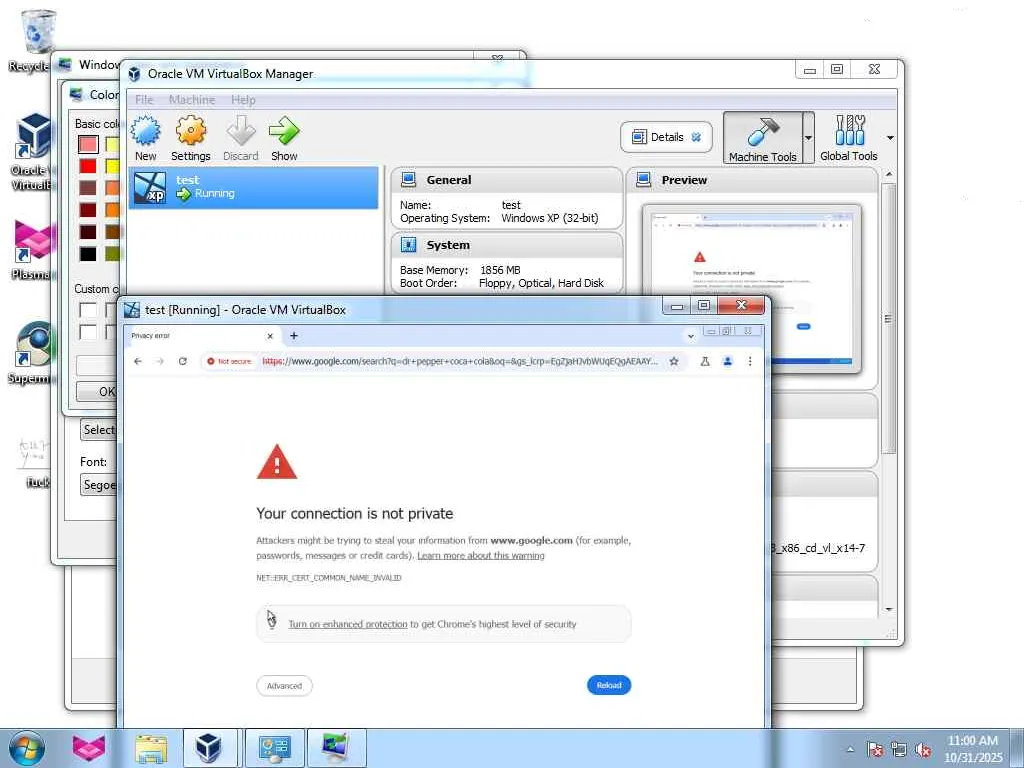Open Control Panel taskbar icon
Image resolution: width=1024 pixels, height=768 pixels.
click(274, 748)
